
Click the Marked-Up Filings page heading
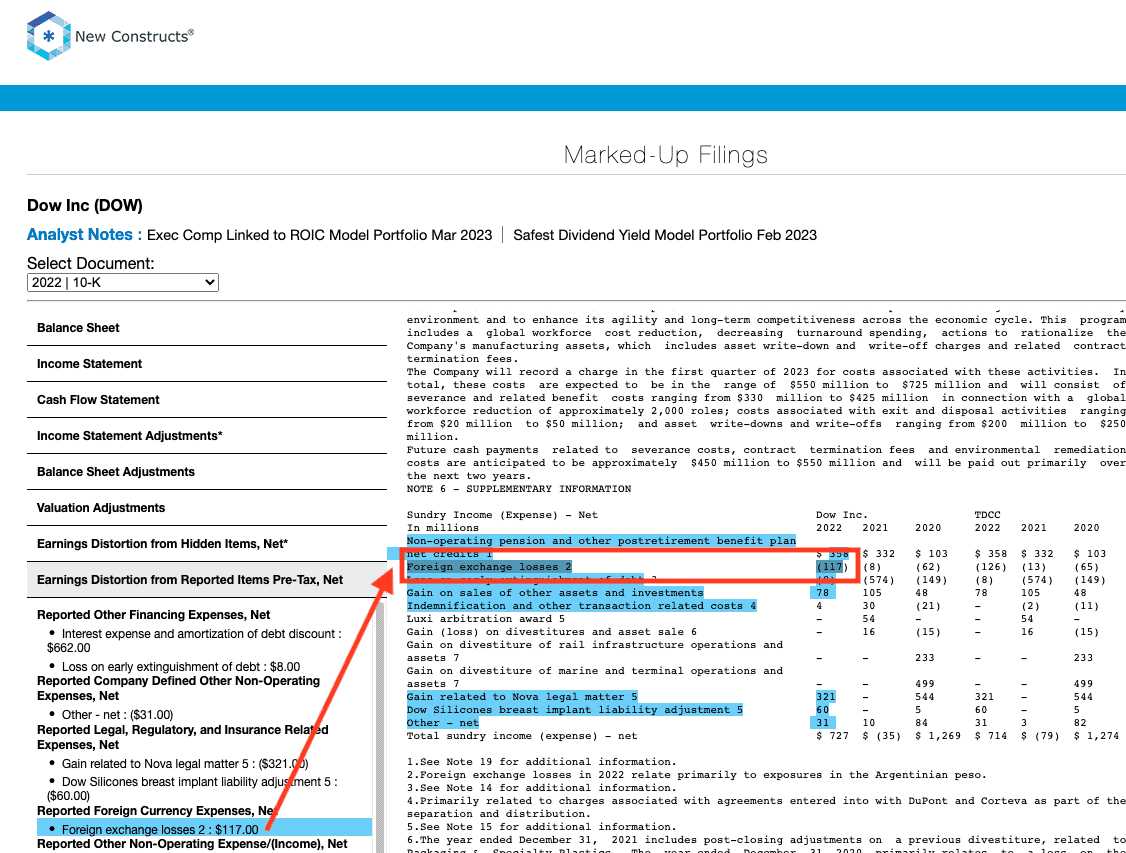(666, 154)
